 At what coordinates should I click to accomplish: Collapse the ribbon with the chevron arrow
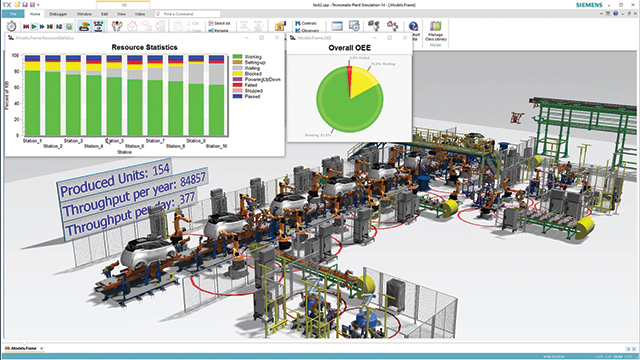coord(601,13)
